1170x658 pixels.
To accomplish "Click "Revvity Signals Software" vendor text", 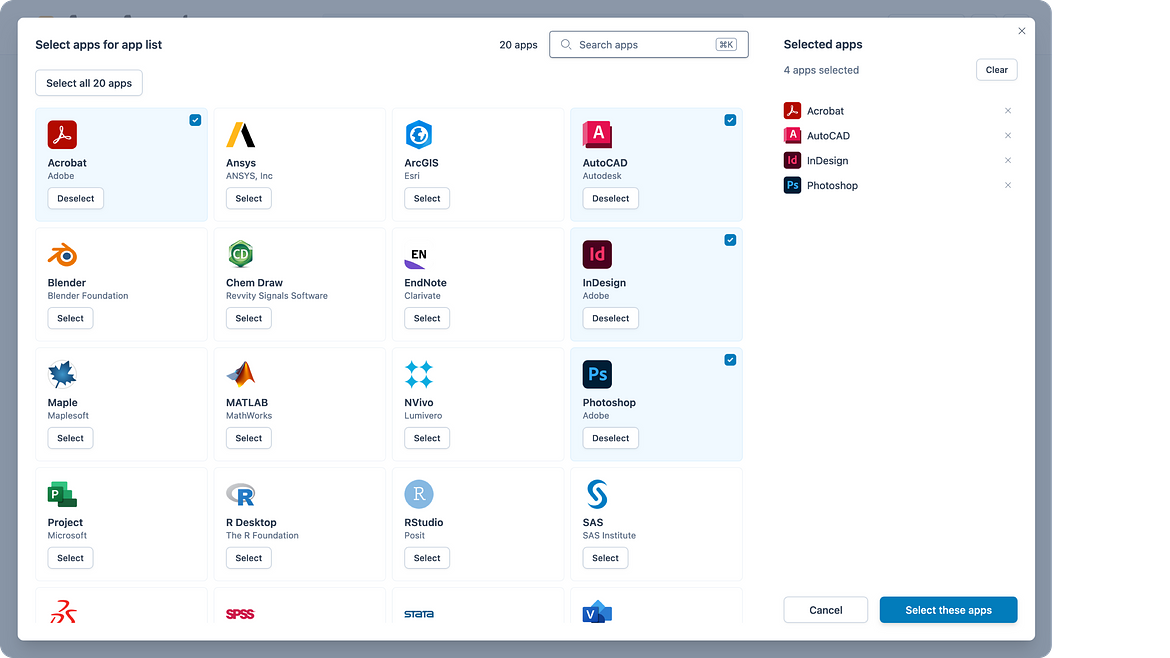I will pyautogui.click(x=277, y=296).
